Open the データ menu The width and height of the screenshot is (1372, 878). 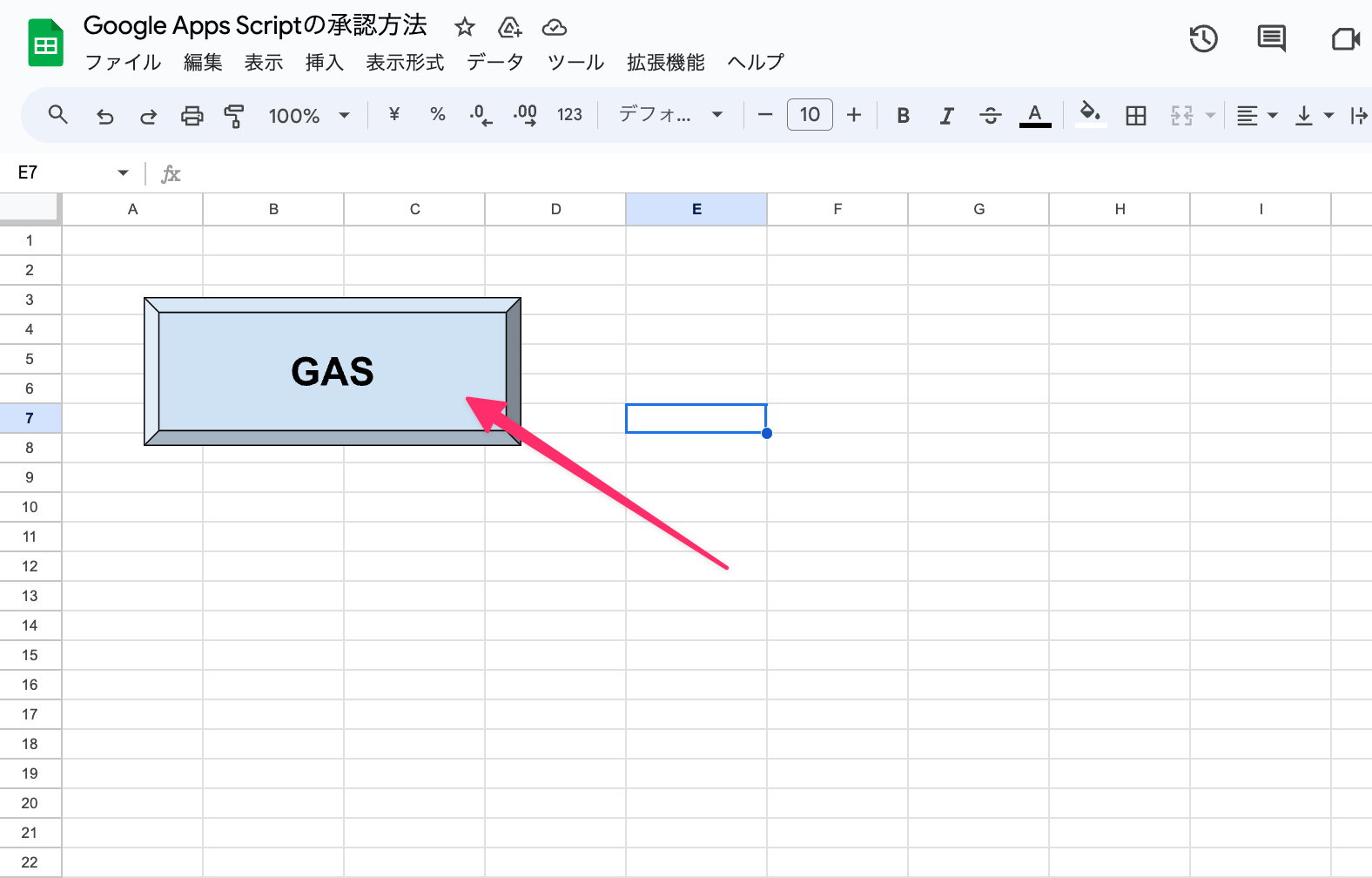click(495, 63)
